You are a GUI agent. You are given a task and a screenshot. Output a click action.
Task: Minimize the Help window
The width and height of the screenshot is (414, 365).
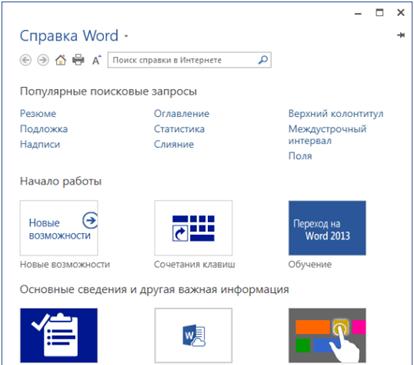click(358, 13)
